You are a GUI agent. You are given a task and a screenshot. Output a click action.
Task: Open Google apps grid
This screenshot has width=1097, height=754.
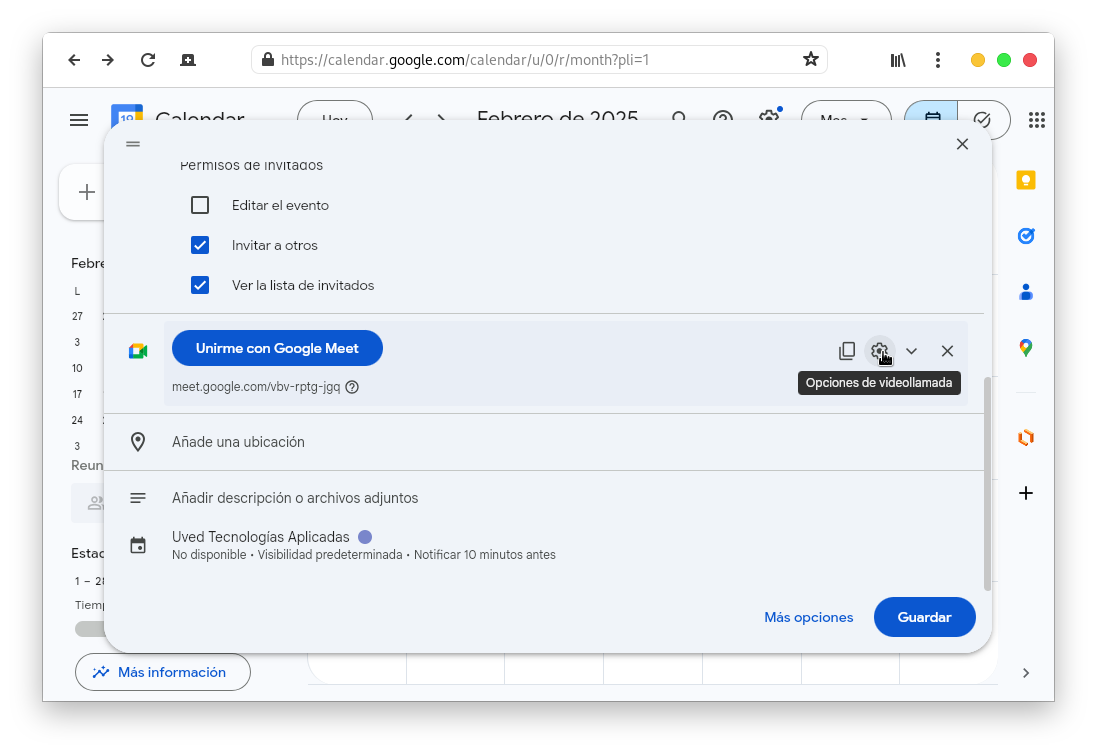point(1036,120)
